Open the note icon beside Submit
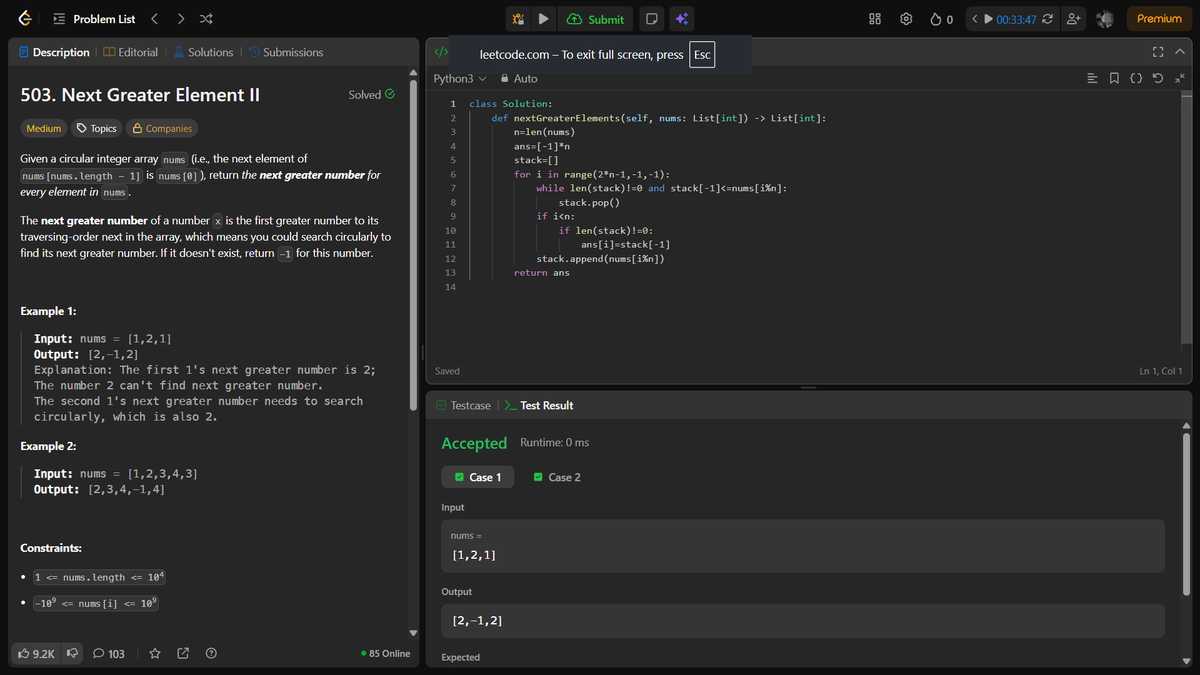 651,19
